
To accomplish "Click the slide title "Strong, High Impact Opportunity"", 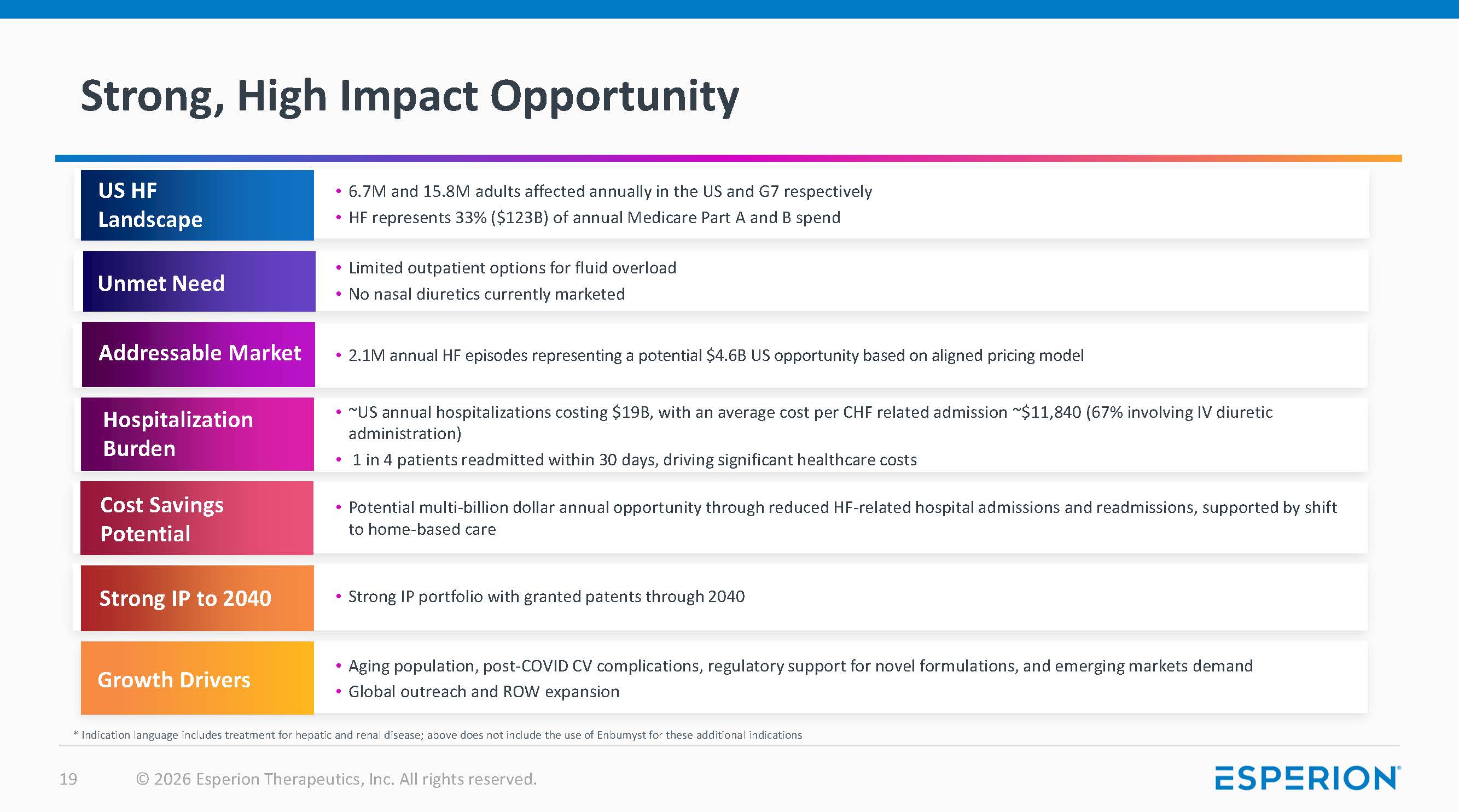I will [410, 96].
